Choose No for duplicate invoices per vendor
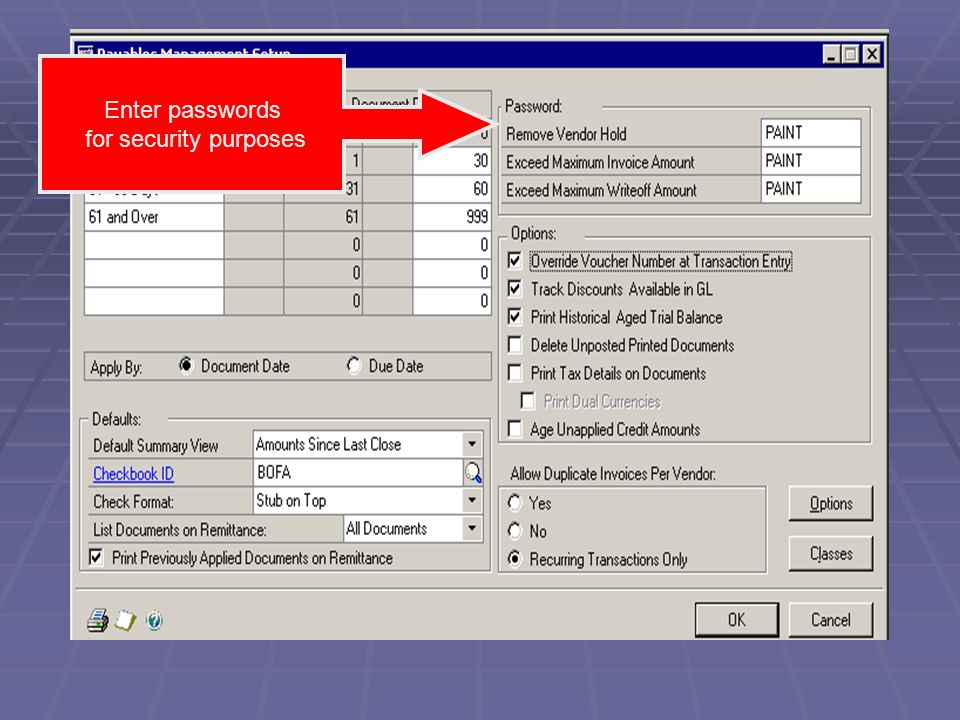The width and height of the screenshot is (960, 720). [515, 531]
